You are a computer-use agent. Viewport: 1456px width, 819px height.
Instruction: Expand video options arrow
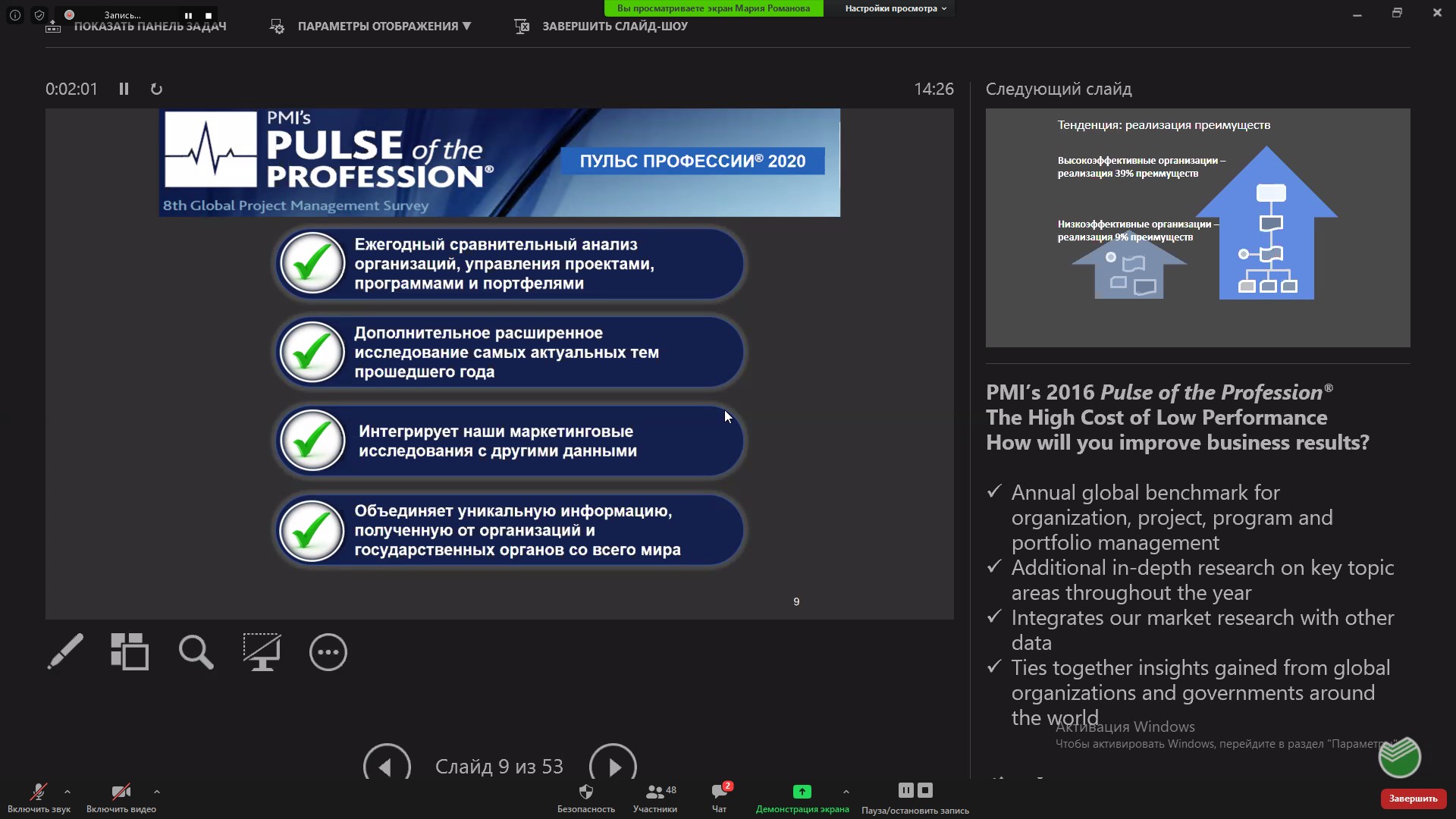click(x=157, y=792)
